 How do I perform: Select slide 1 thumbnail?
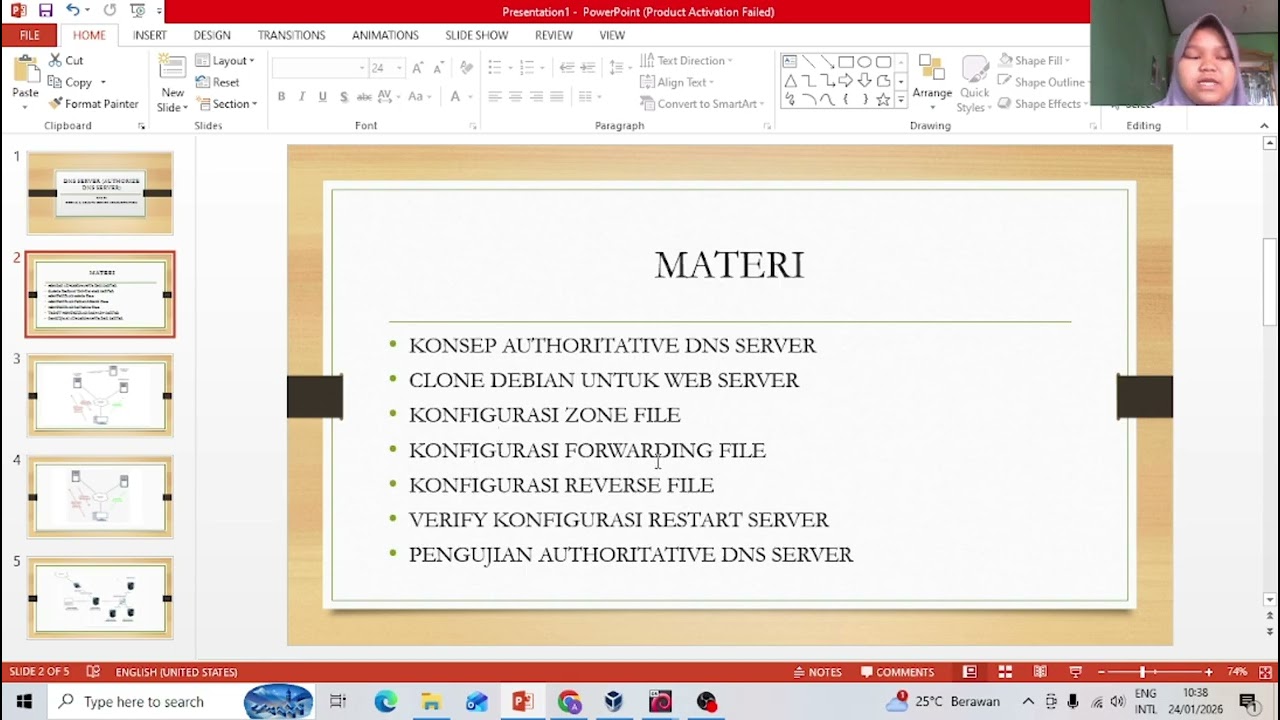coord(100,193)
